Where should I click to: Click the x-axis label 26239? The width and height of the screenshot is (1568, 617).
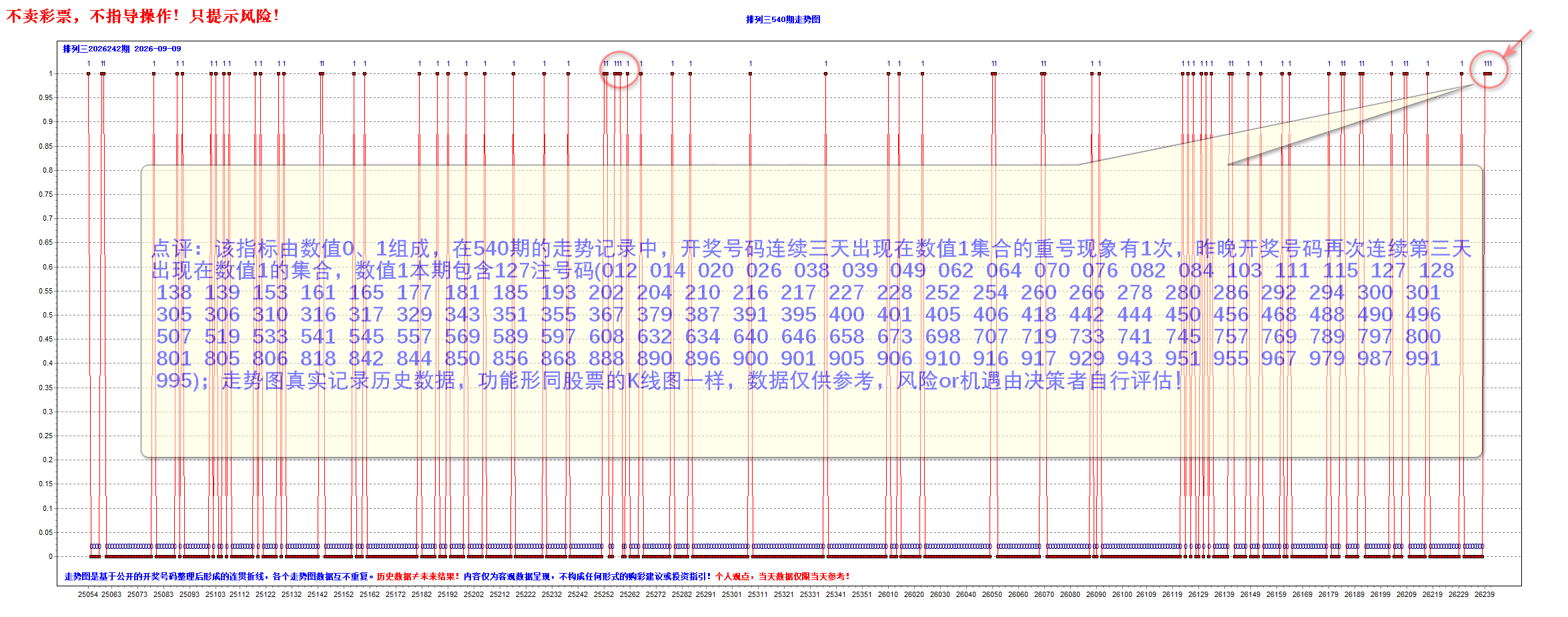[x=1484, y=594]
